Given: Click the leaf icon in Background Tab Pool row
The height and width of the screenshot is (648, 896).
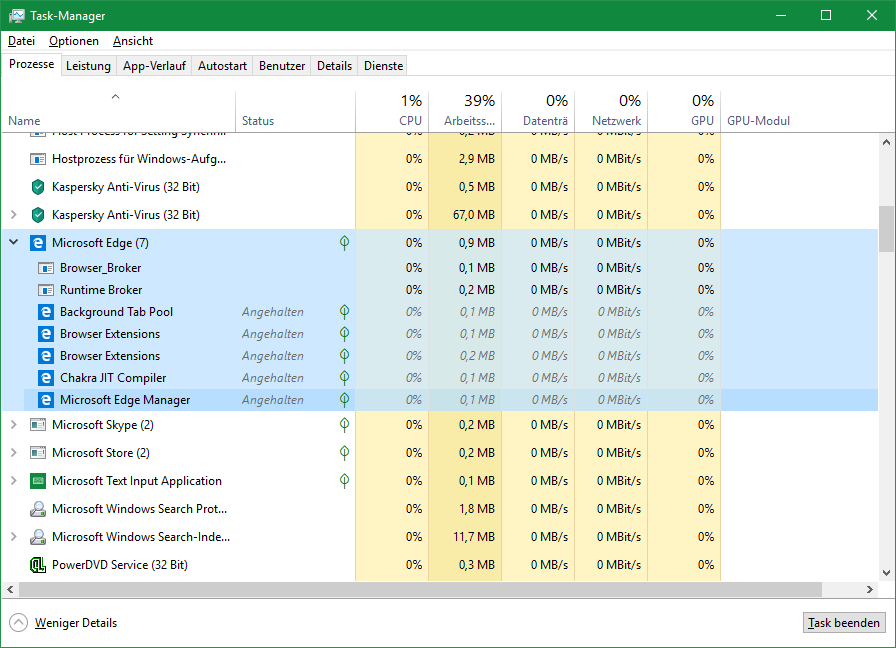Looking at the screenshot, I should click(344, 312).
